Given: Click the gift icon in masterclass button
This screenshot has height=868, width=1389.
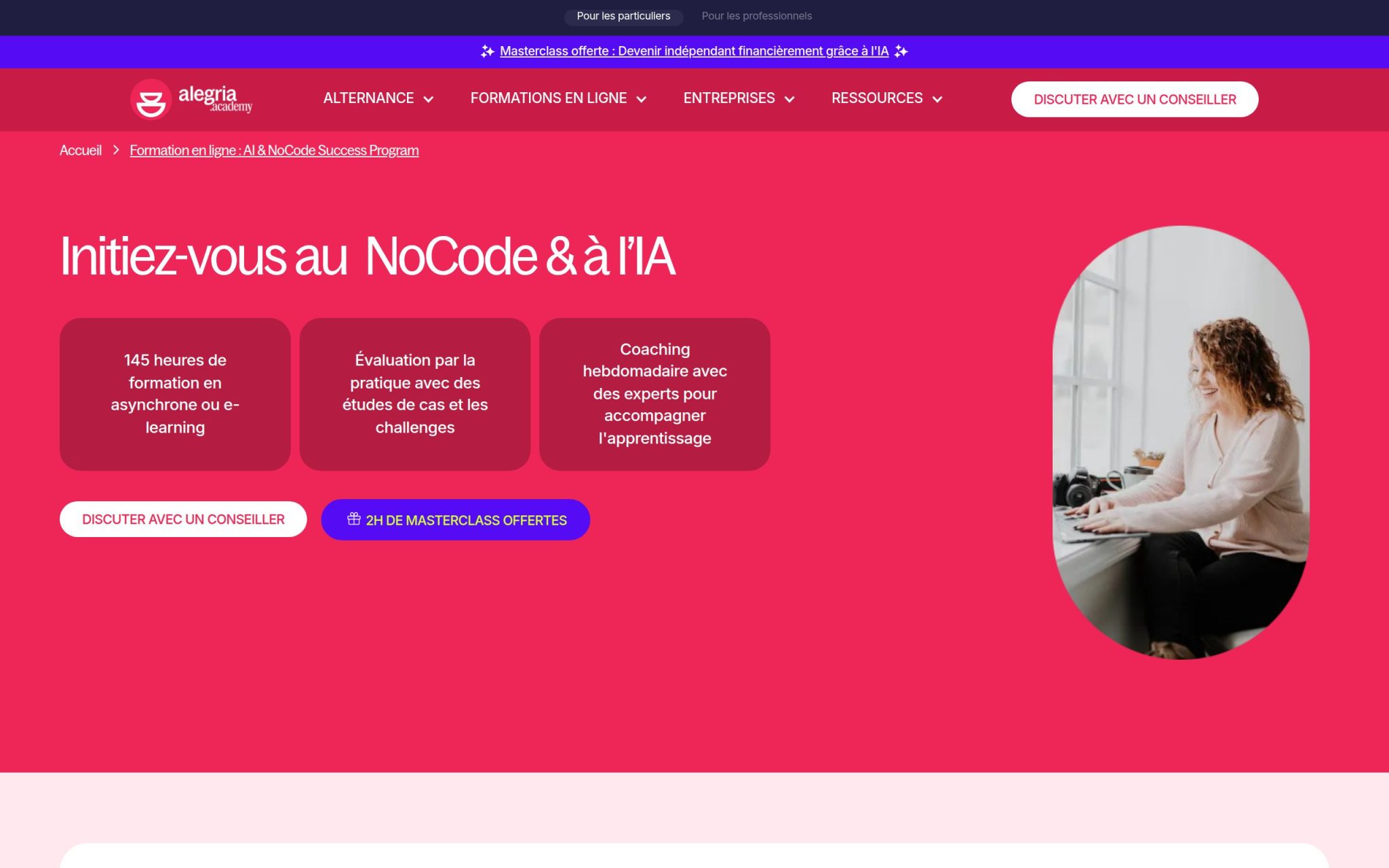Looking at the screenshot, I should pos(354,519).
